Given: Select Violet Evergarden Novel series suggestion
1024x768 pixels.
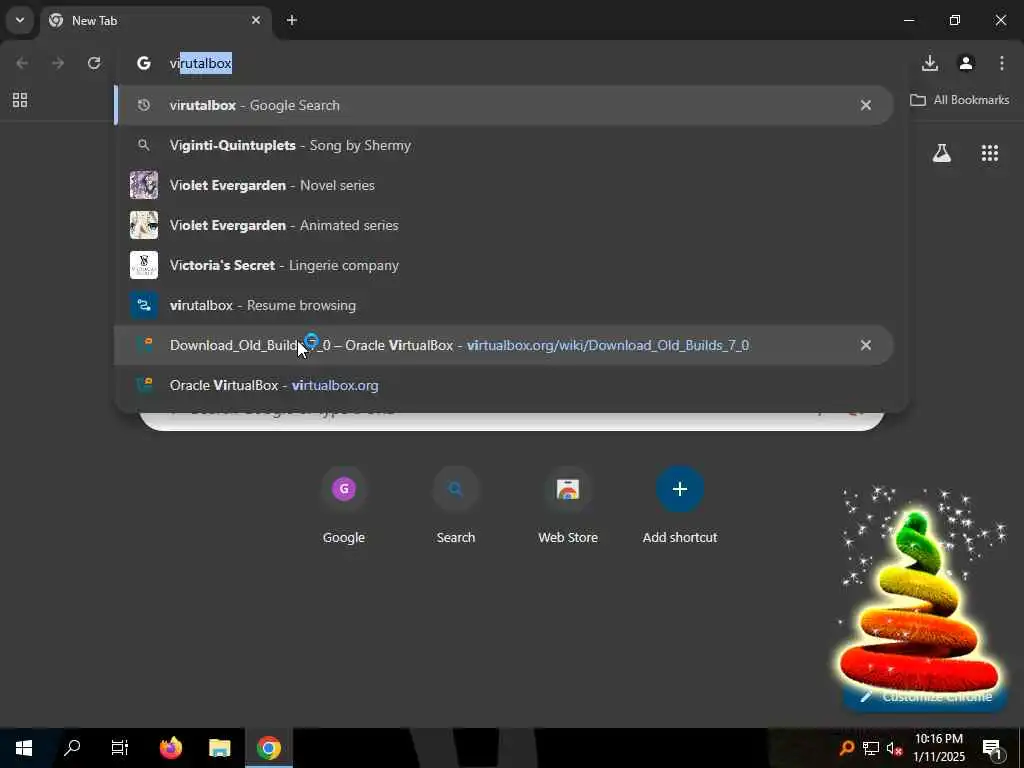Looking at the screenshot, I should click(504, 185).
